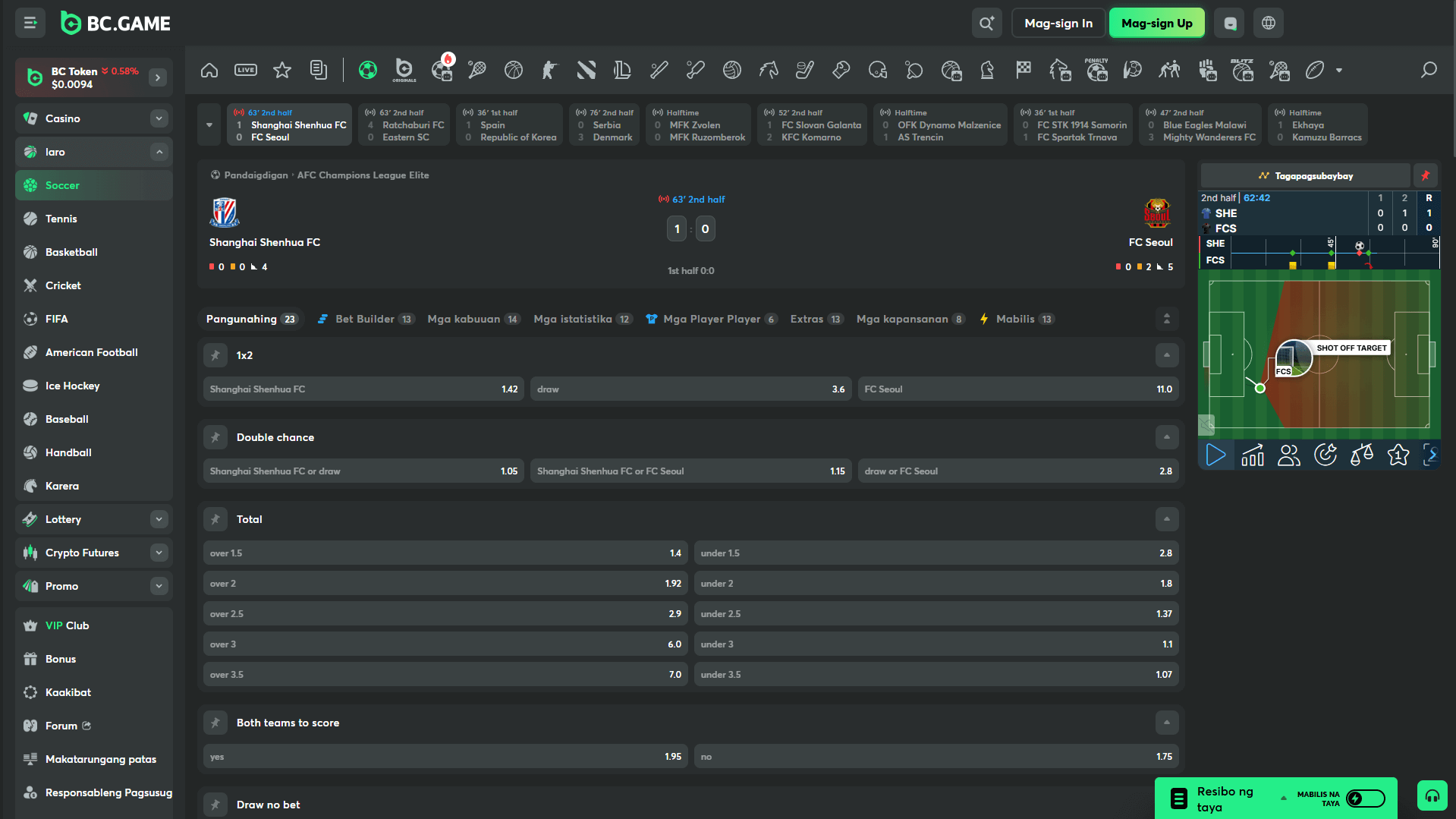1456x819 pixels.
Task: Pin the Both teams to score market
Action: [x=215, y=723]
